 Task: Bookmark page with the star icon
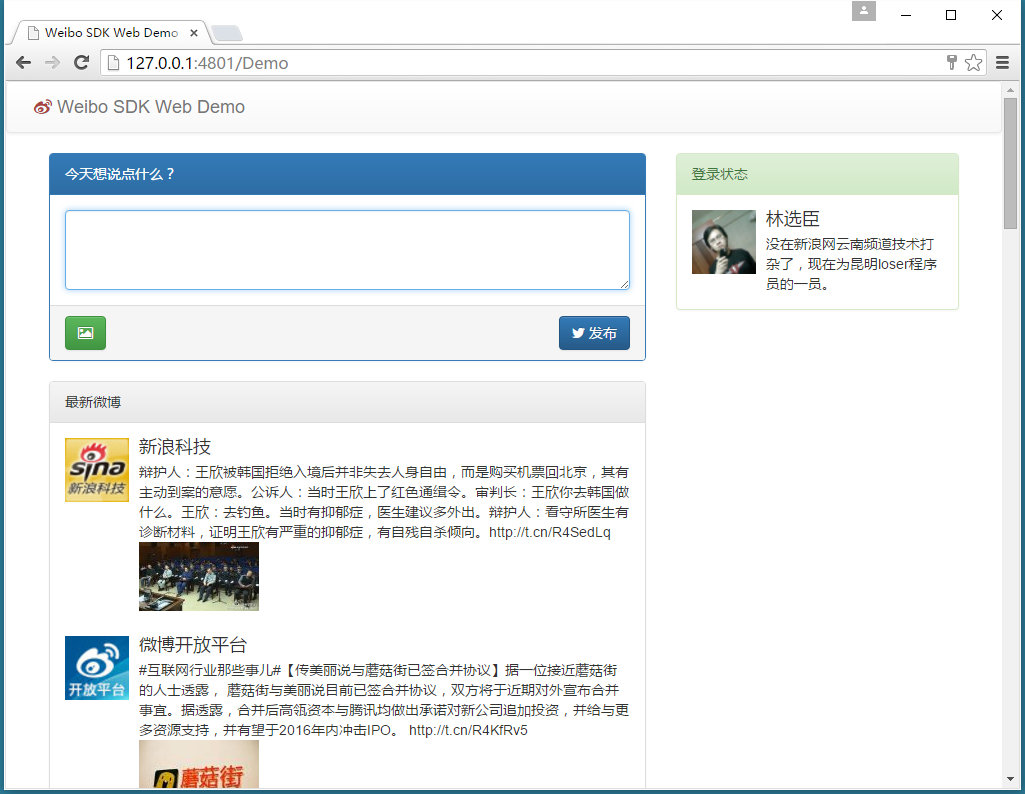[x=973, y=63]
